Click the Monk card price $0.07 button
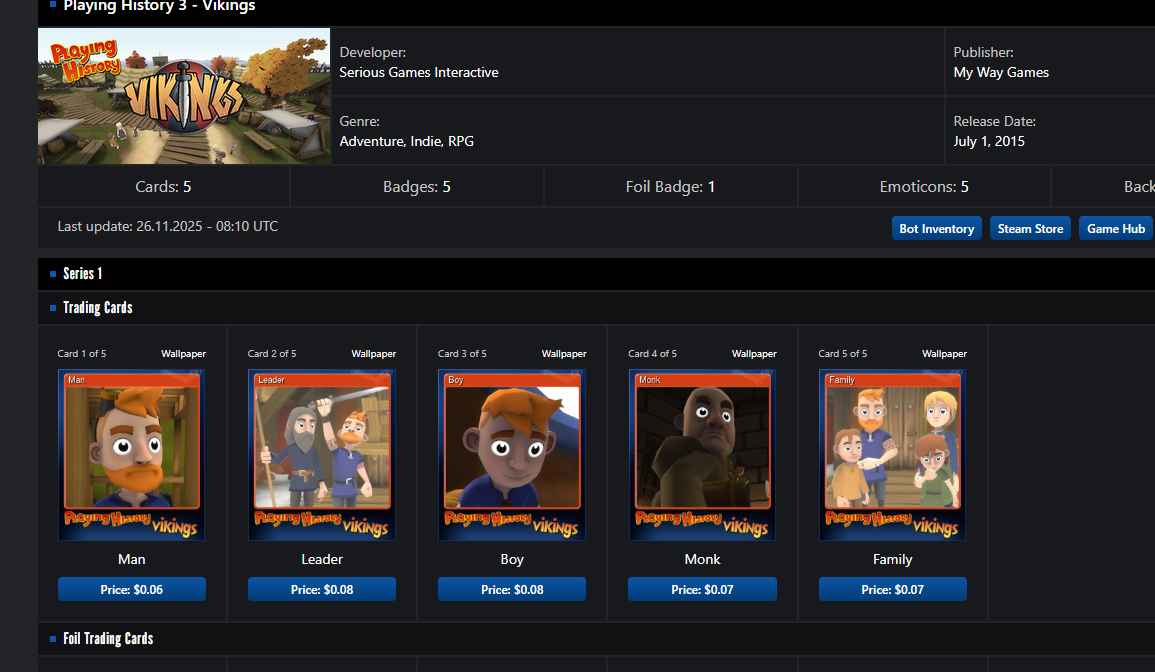1155x672 pixels. (x=702, y=589)
